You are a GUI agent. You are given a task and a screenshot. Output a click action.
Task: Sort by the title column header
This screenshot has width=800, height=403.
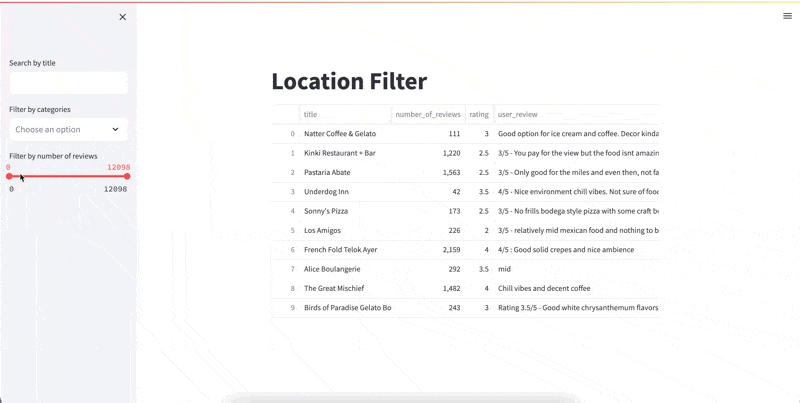(x=345, y=114)
